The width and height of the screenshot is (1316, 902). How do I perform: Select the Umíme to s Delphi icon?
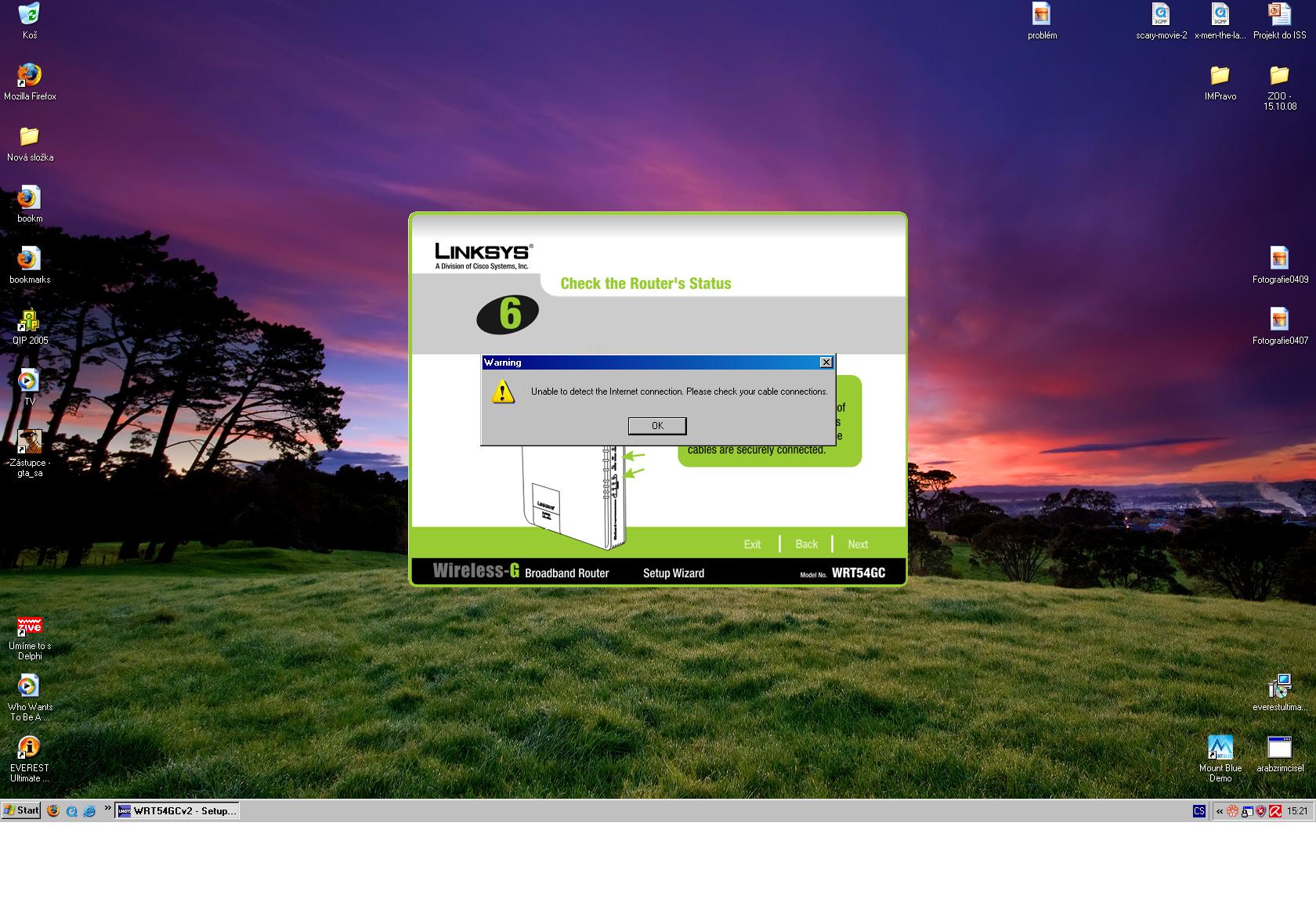[x=30, y=638]
